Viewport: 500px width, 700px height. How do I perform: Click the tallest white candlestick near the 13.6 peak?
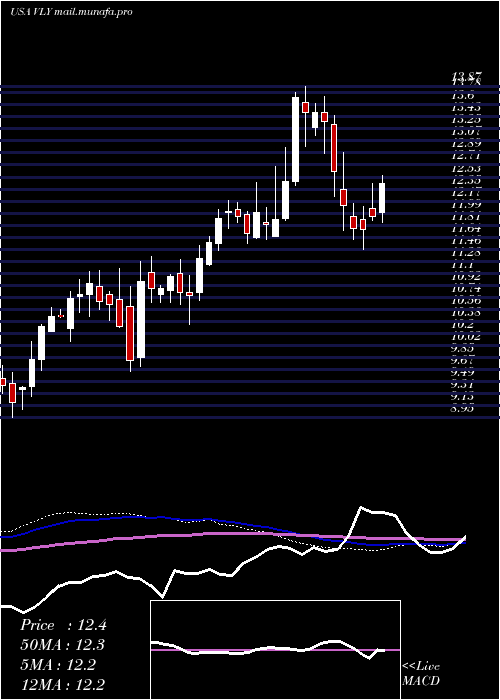(296, 139)
